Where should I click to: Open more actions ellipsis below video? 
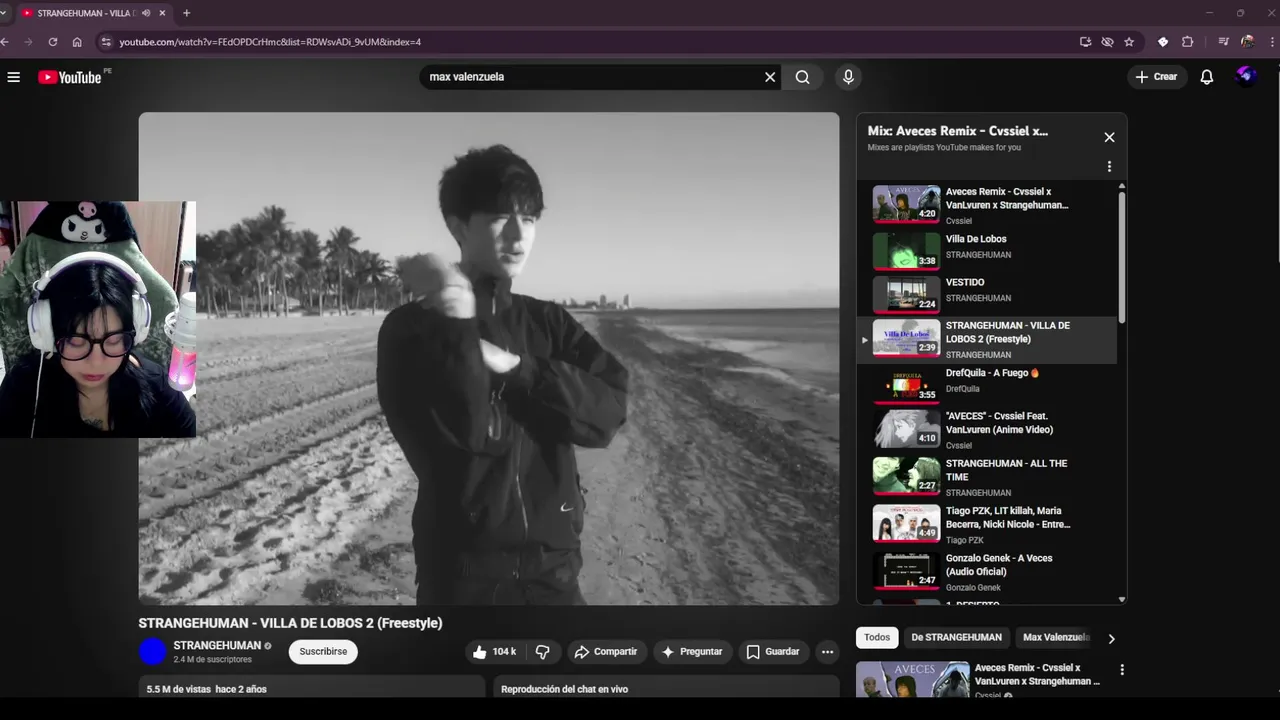pyautogui.click(x=827, y=652)
